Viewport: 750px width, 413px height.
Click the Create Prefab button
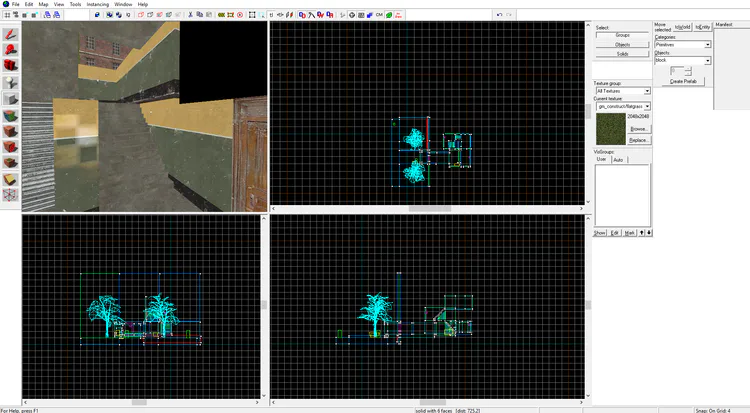(x=683, y=81)
